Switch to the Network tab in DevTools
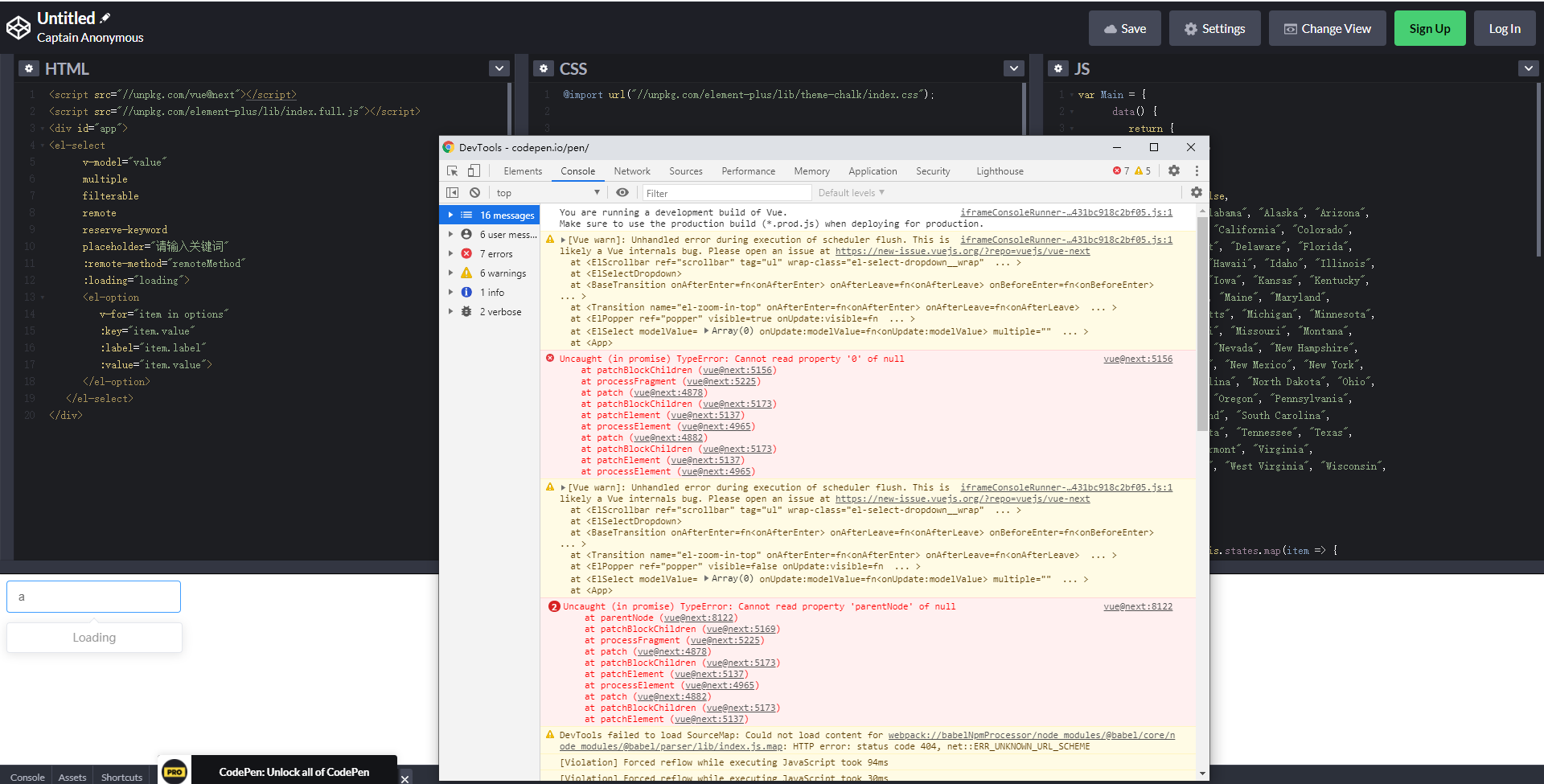 tap(632, 171)
